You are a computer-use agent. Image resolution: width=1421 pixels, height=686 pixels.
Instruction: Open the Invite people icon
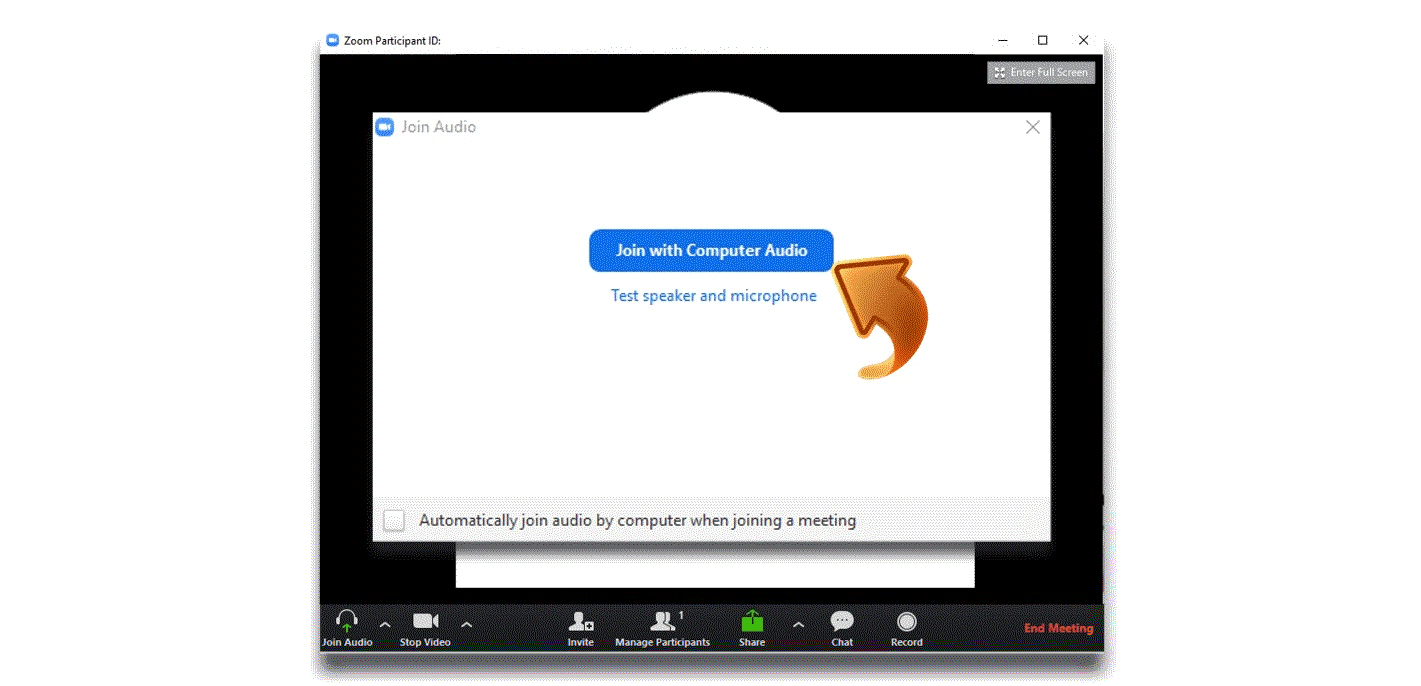(581, 622)
